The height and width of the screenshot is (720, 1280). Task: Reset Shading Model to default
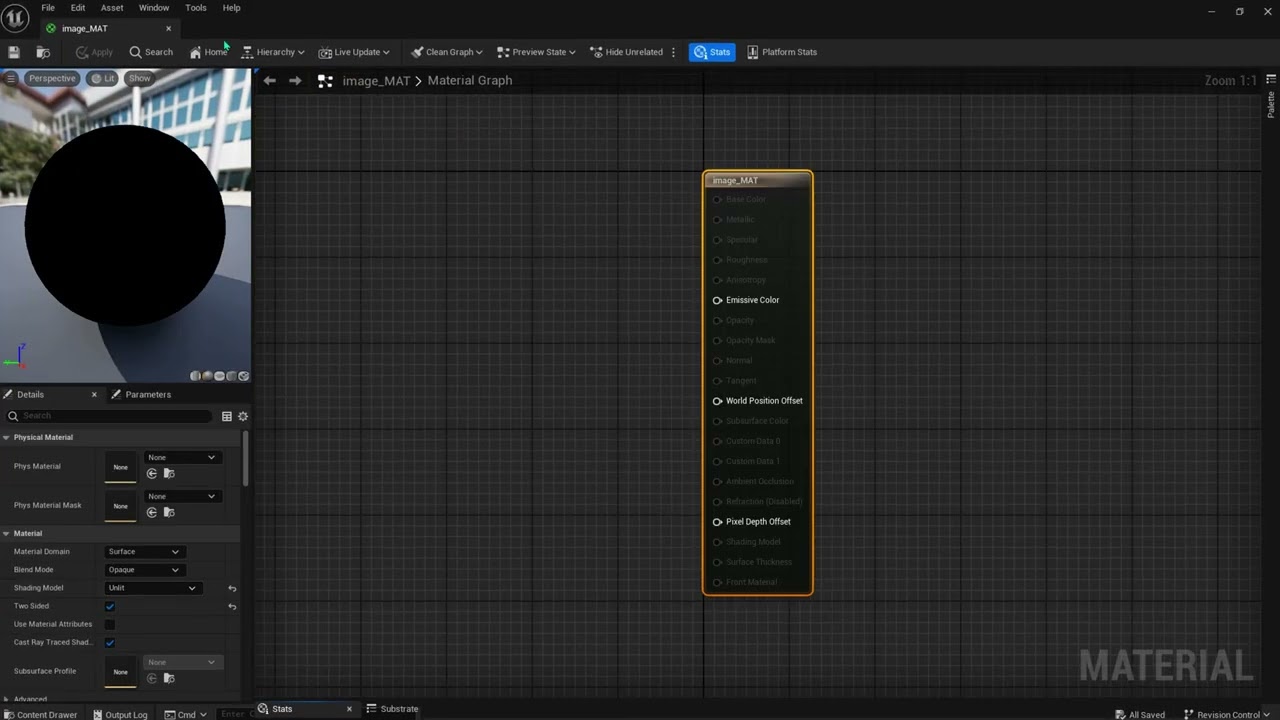point(232,589)
